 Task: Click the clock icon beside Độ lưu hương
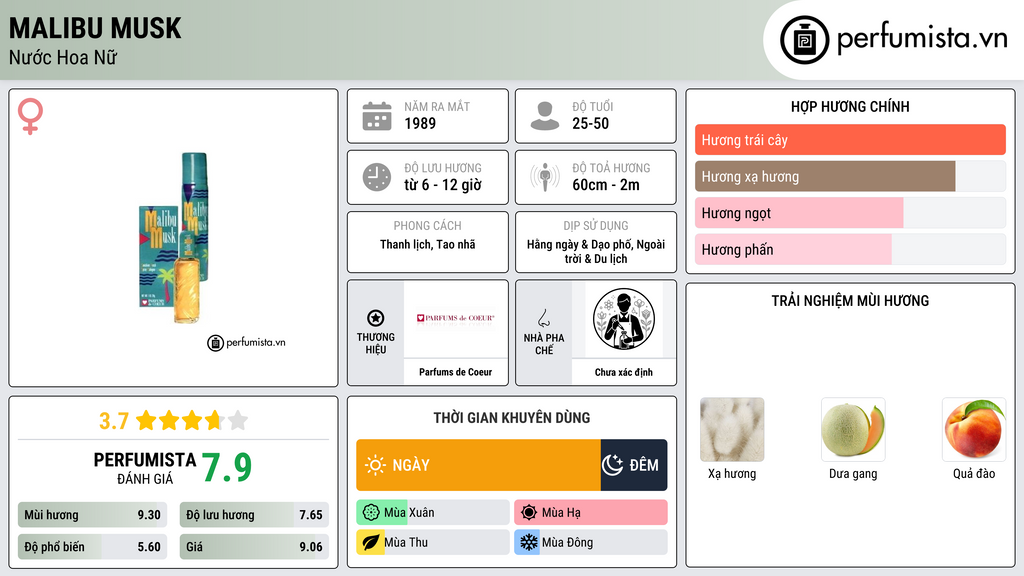coord(377,177)
